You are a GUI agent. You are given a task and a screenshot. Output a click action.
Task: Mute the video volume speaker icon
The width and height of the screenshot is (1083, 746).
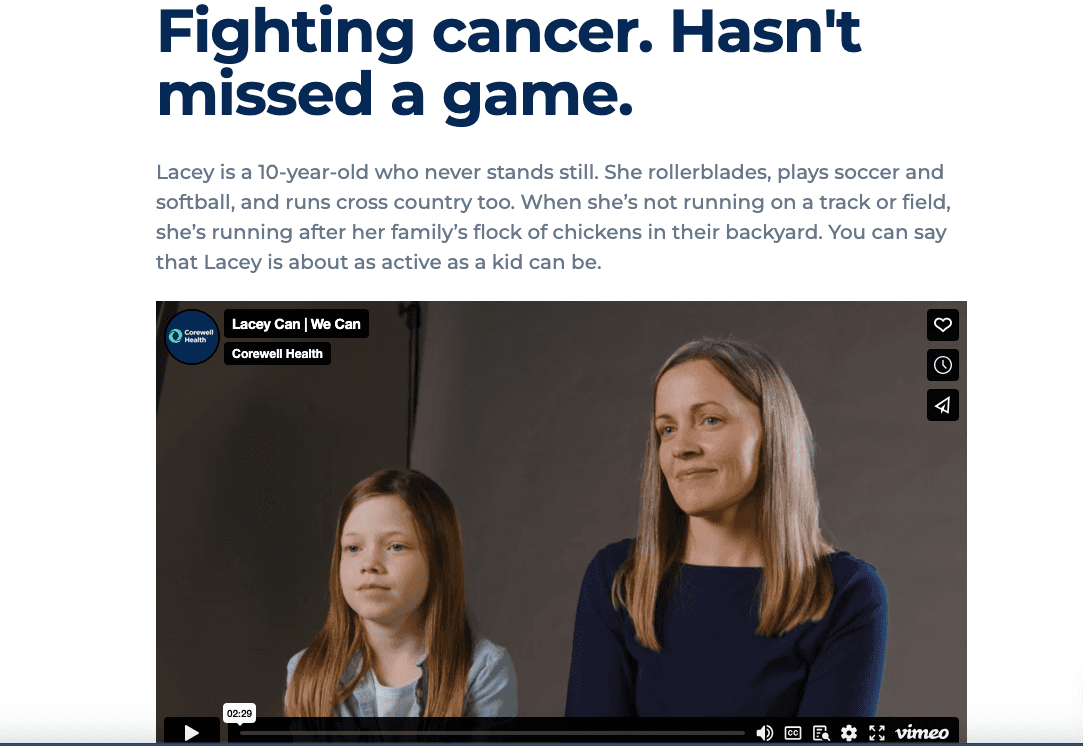pyautogui.click(x=764, y=733)
